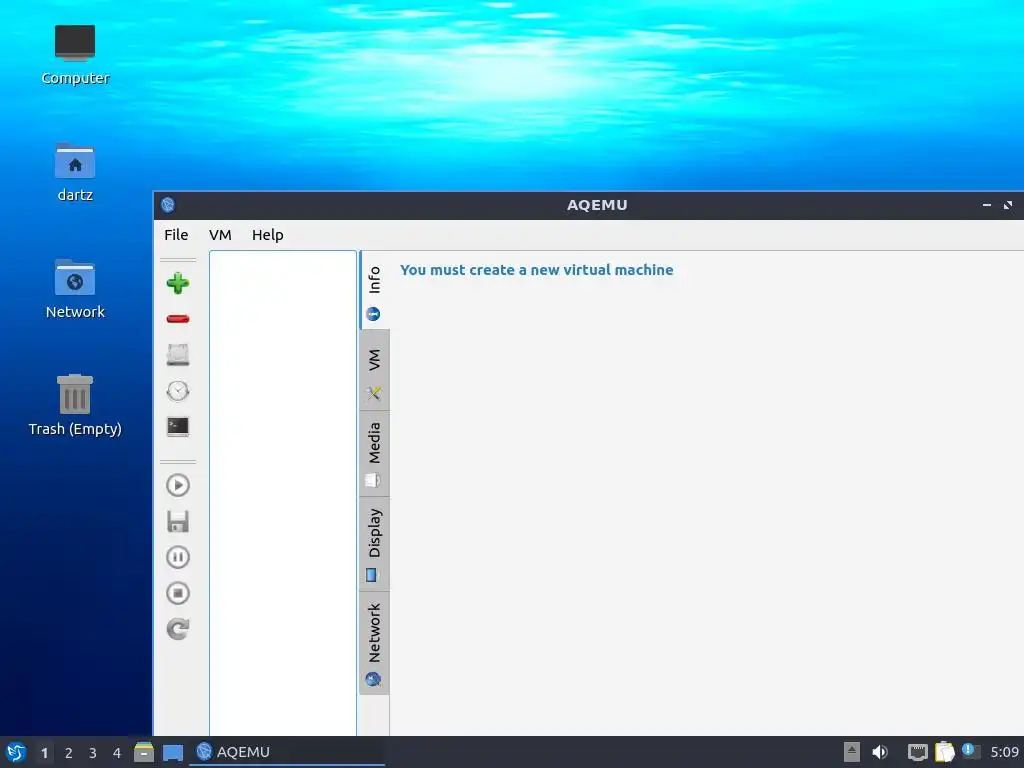
Task: Click the red minus delete VM icon
Action: (178, 319)
